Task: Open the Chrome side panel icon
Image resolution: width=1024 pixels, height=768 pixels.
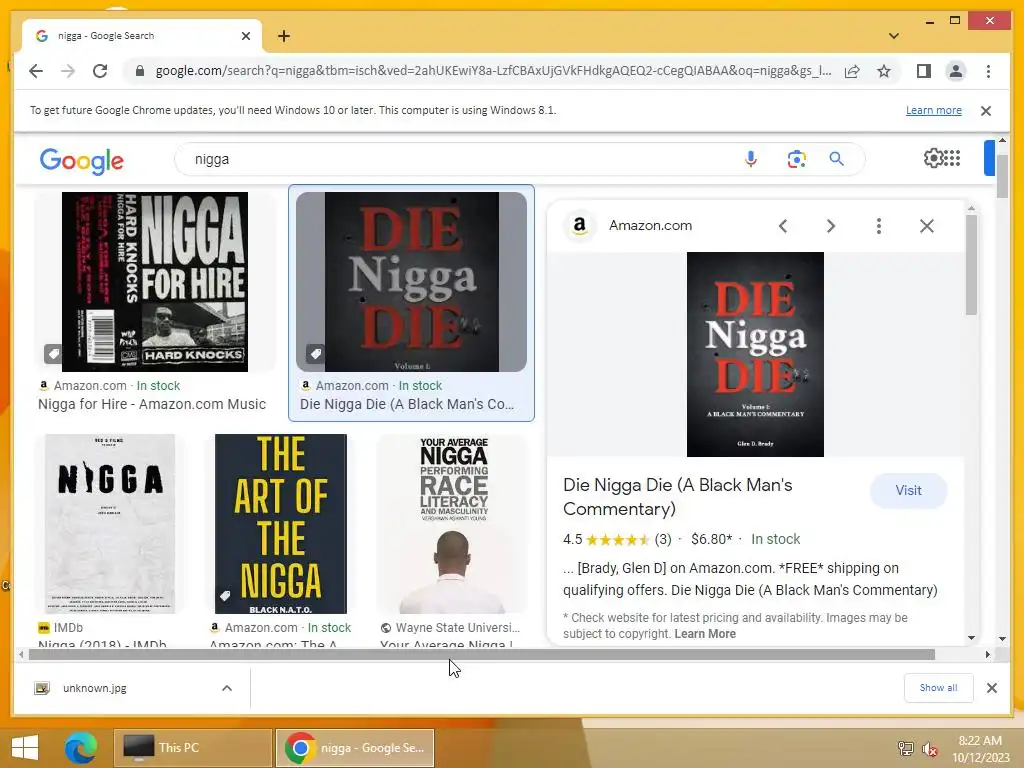Action: pyautogui.click(x=923, y=71)
